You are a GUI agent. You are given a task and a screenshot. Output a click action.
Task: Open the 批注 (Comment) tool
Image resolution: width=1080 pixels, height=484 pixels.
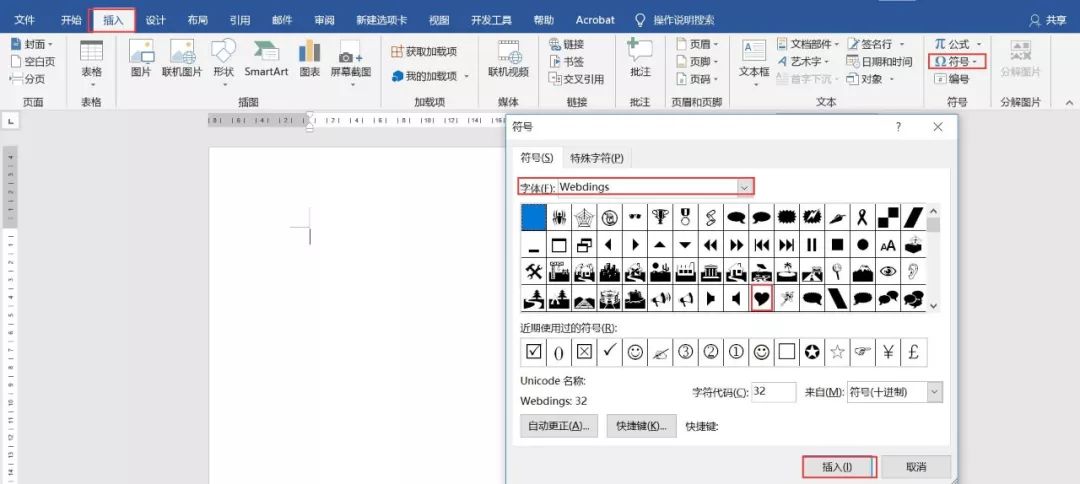[x=640, y=58]
